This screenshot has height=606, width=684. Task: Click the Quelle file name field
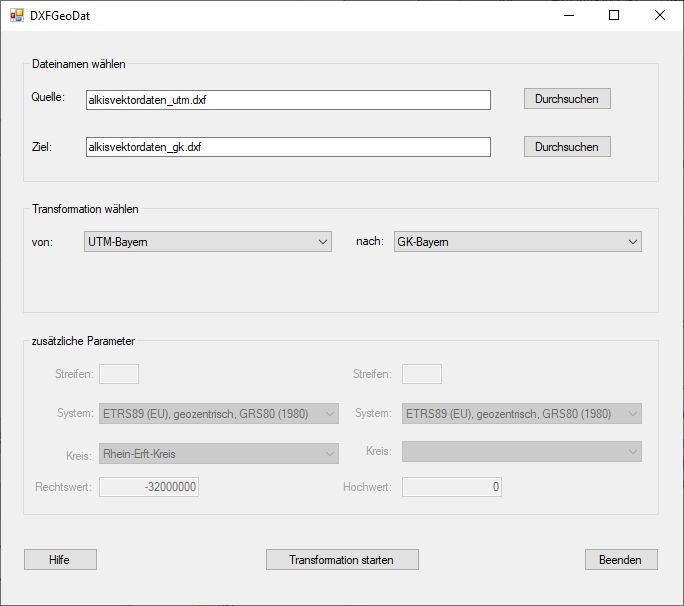[288, 100]
